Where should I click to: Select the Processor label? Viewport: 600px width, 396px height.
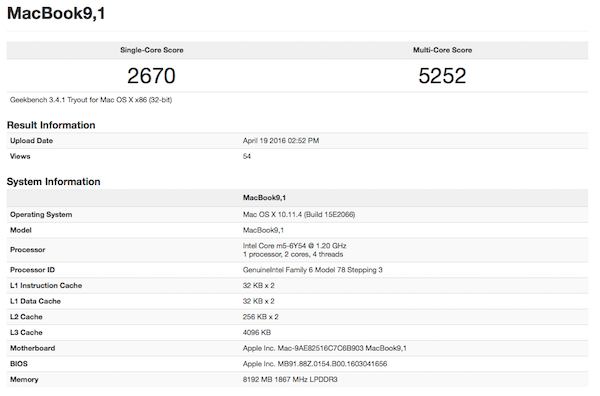coord(28,250)
